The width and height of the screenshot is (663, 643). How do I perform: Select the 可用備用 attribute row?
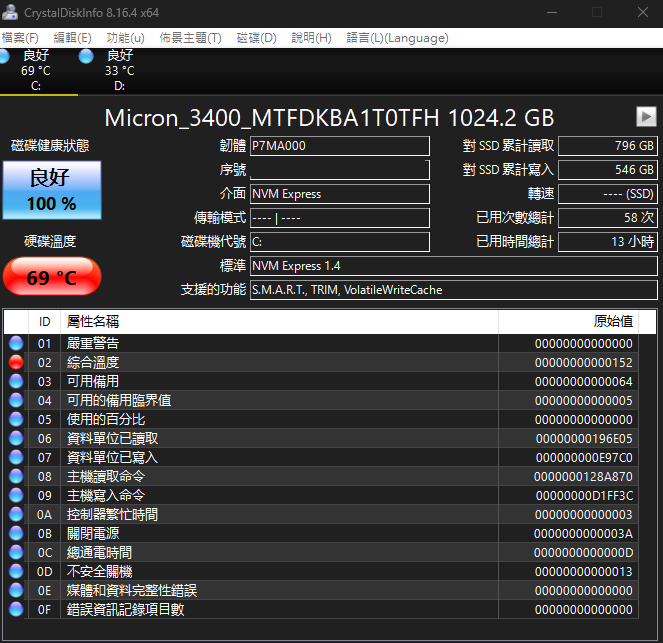[x=321, y=381]
